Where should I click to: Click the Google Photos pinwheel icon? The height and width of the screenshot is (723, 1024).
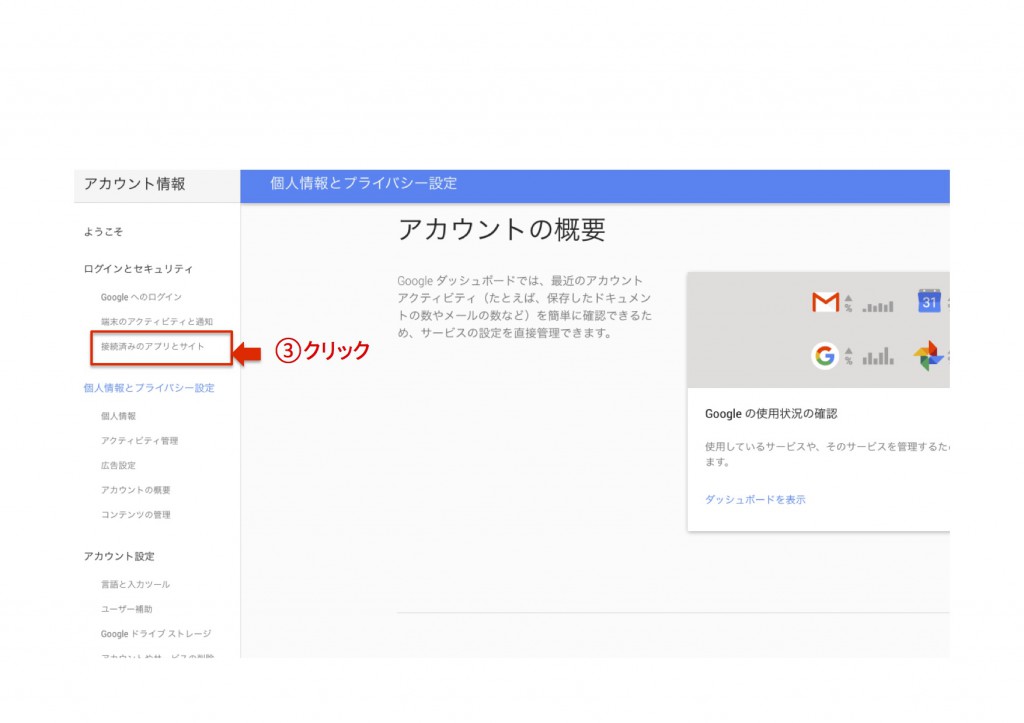tap(929, 355)
